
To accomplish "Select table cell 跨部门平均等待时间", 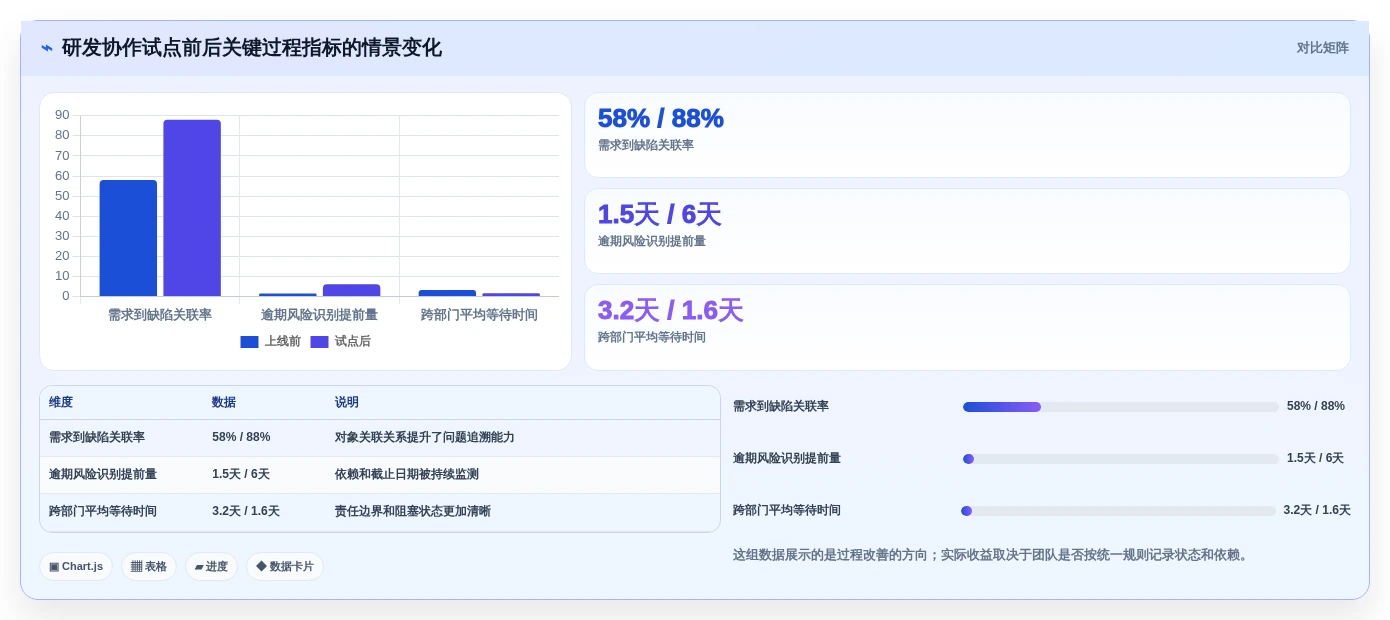I will point(103,511).
